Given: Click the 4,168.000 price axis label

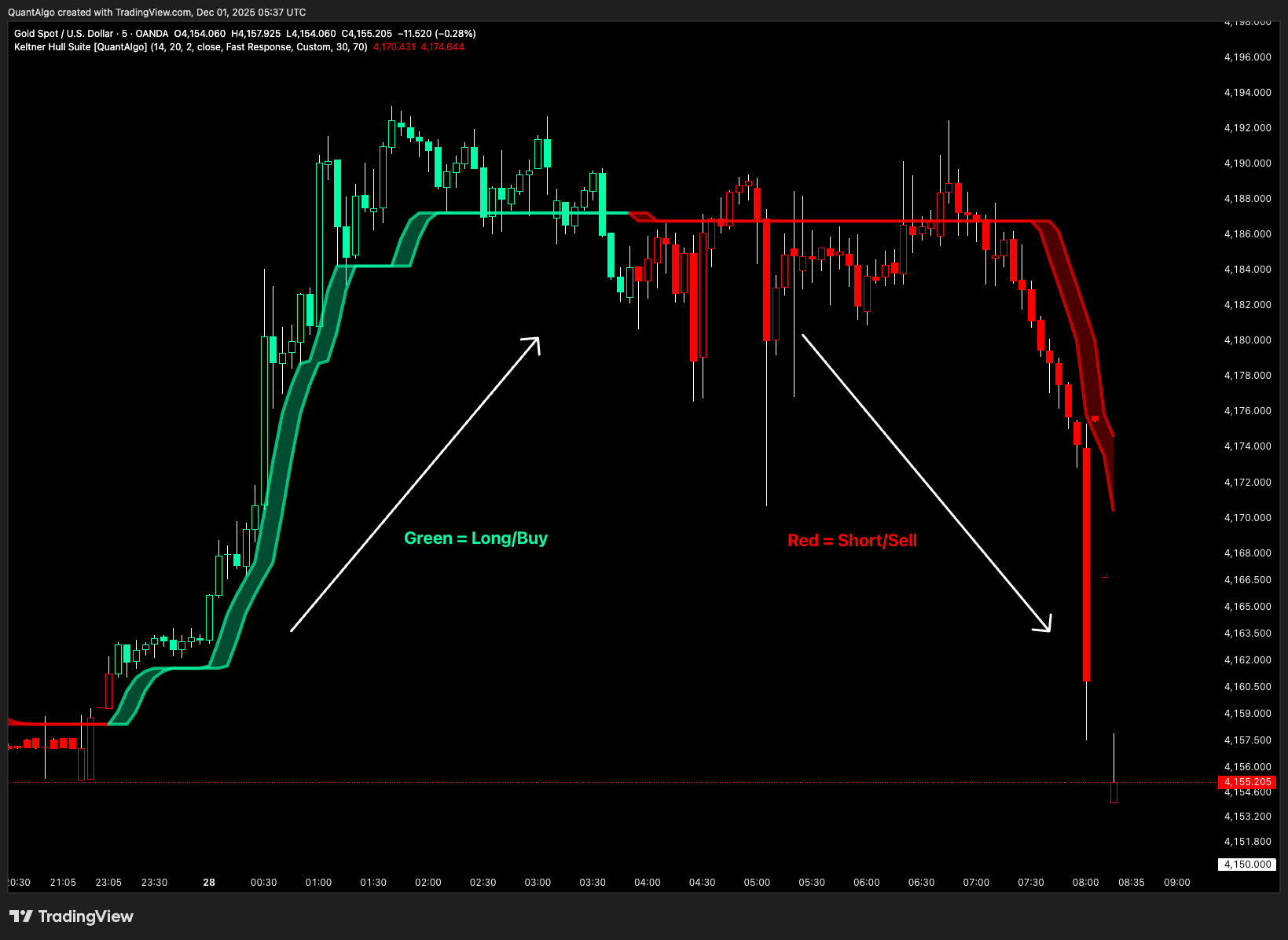Looking at the screenshot, I should 1248,553.
